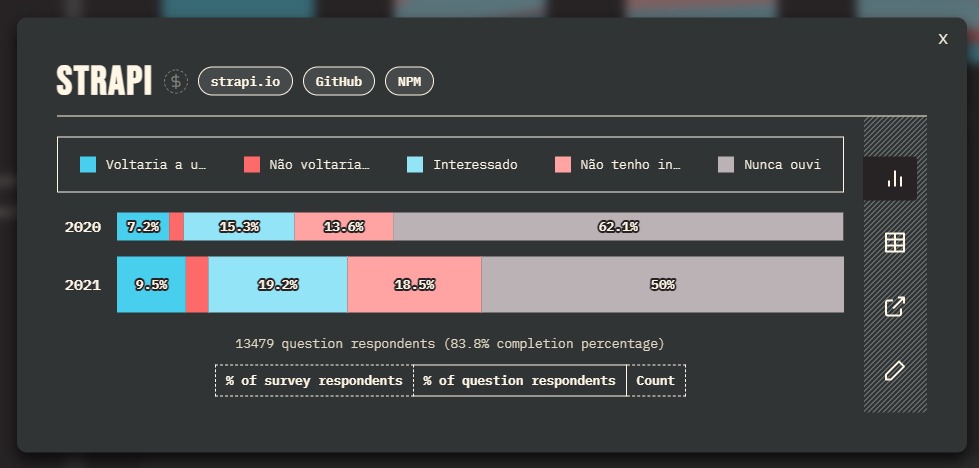Open the NPM package link

pos(410,82)
